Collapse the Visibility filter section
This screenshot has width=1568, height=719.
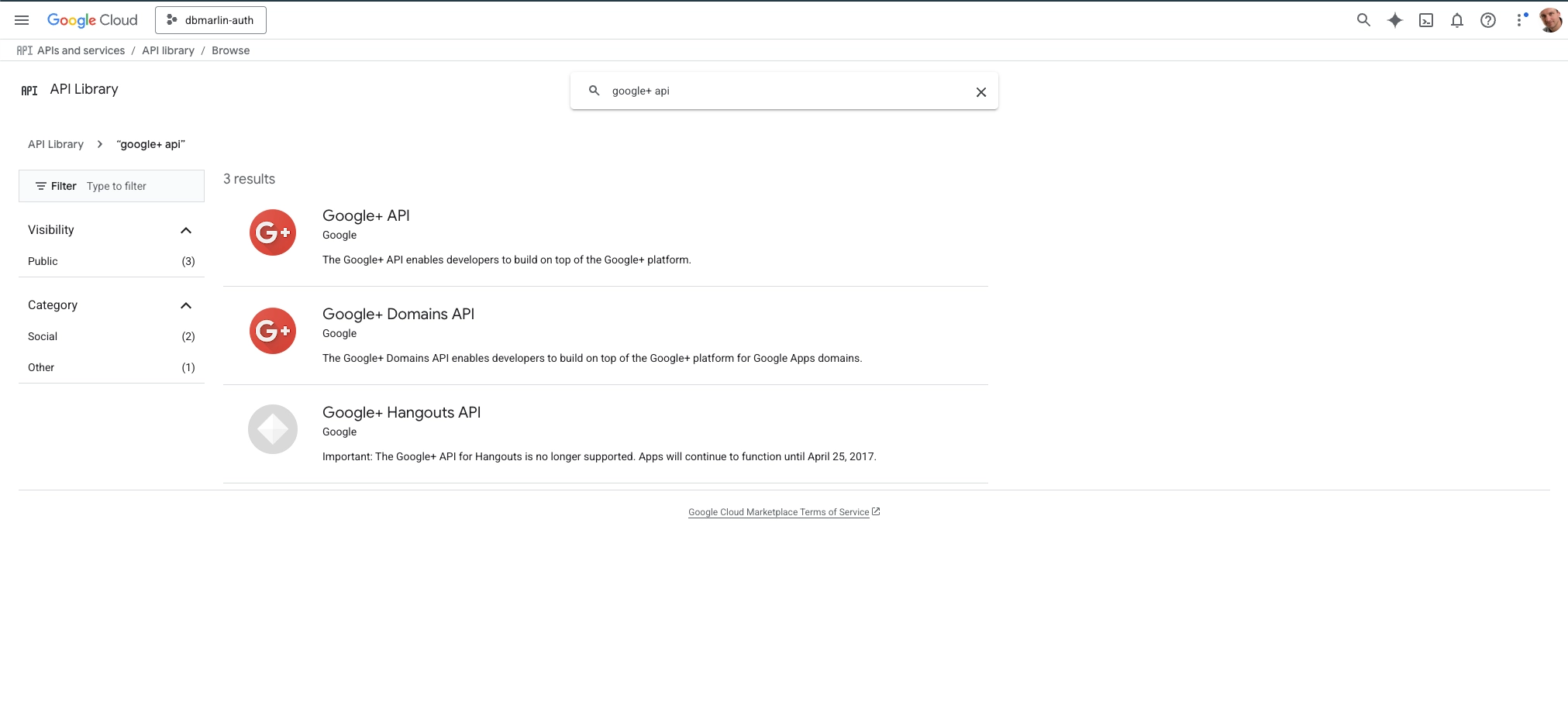pyautogui.click(x=185, y=229)
